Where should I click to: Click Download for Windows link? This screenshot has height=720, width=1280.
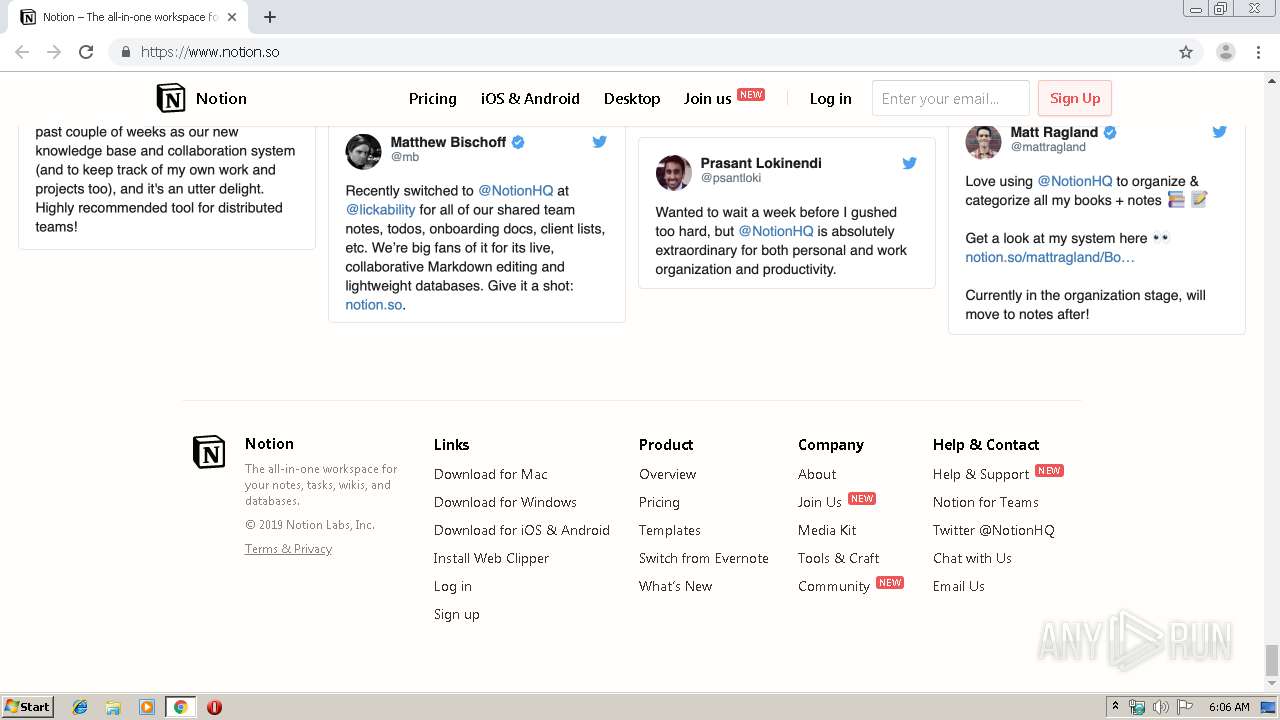[505, 502]
